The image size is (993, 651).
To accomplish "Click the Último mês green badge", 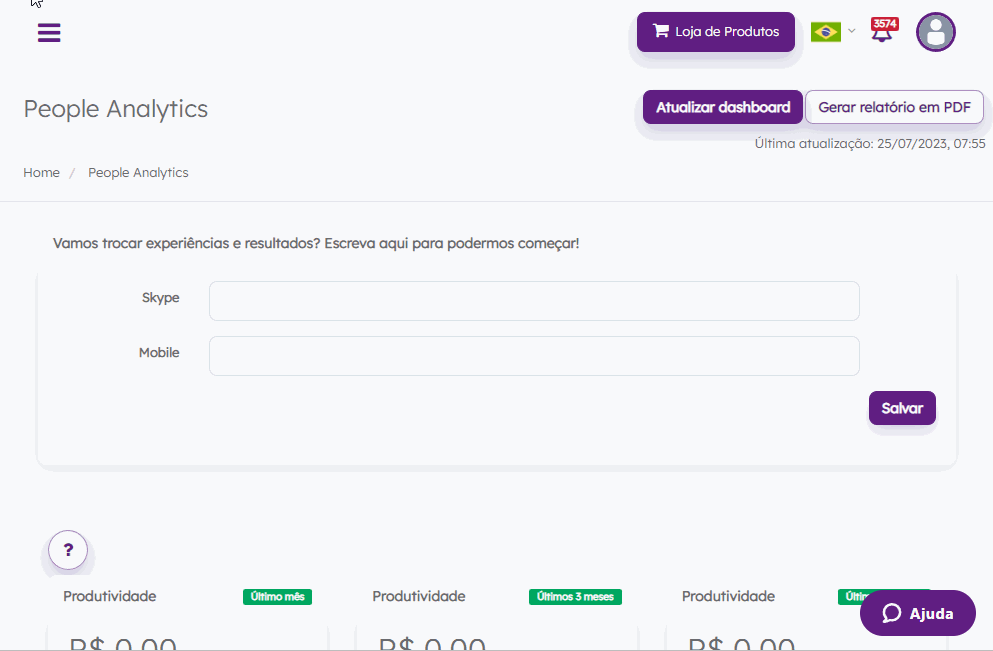I will pos(277,597).
